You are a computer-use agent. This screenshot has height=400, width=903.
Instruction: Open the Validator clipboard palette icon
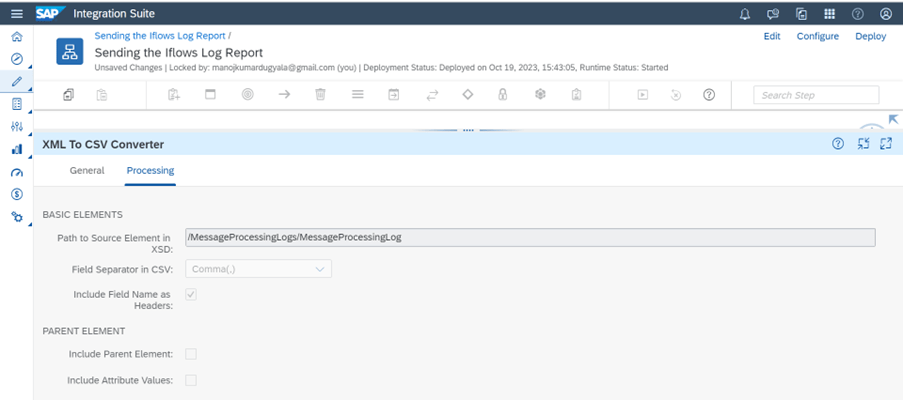click(x=576, y=95)
